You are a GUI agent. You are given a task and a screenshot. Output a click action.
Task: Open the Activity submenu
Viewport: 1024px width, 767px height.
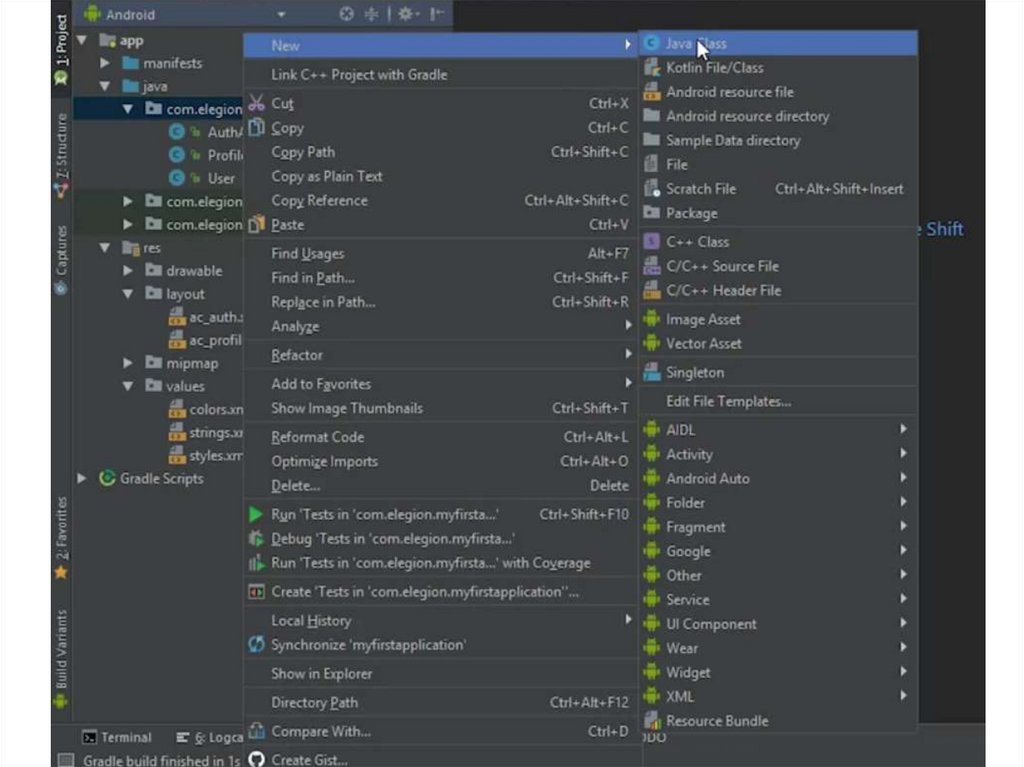click(x=689, y=454)
